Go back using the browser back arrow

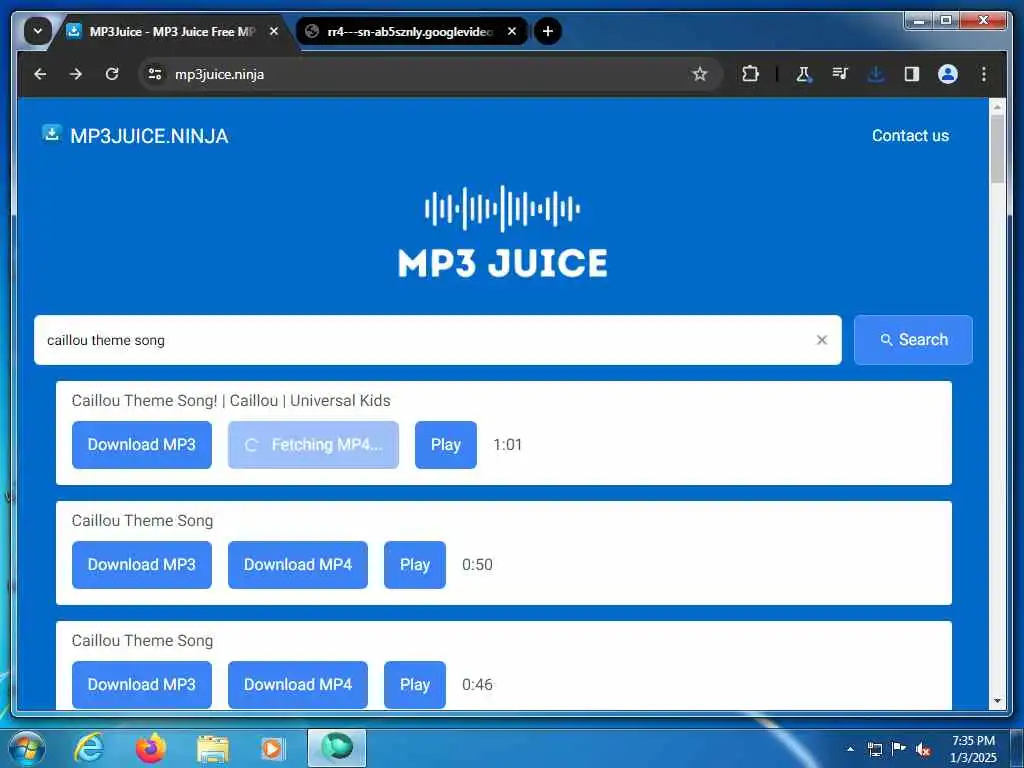click(40, 74)
